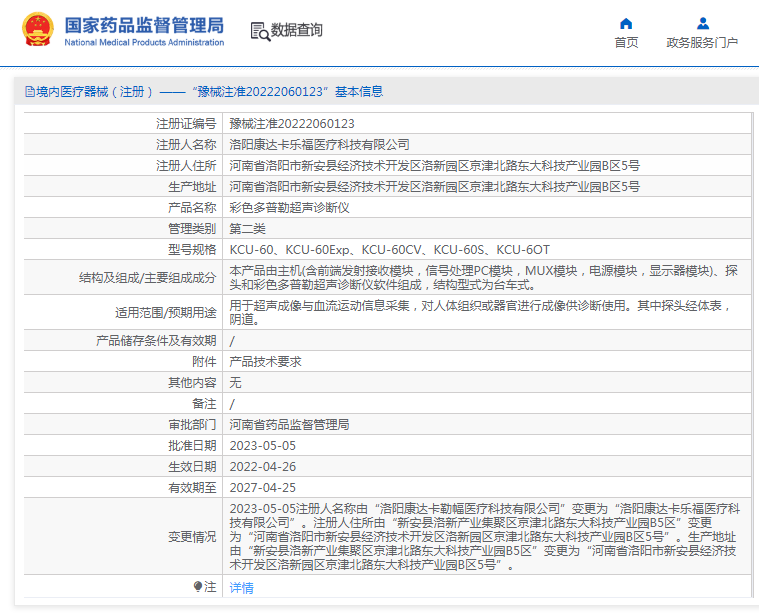Click the document icon before 境内医疗器械
The width and height of the screenshot is (759, 616).
coord(30,91)
